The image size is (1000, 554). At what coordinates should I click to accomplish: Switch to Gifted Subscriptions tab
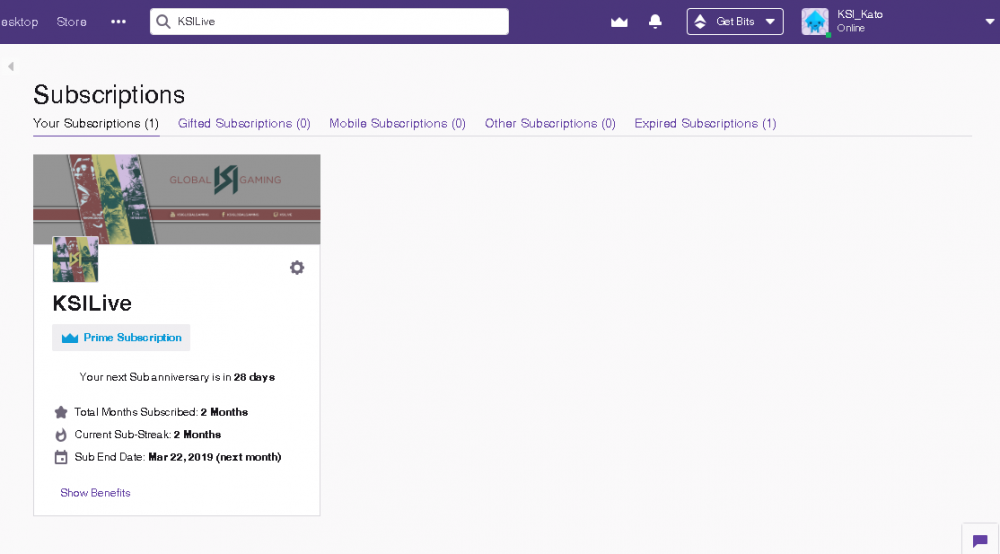coord(244,124)
